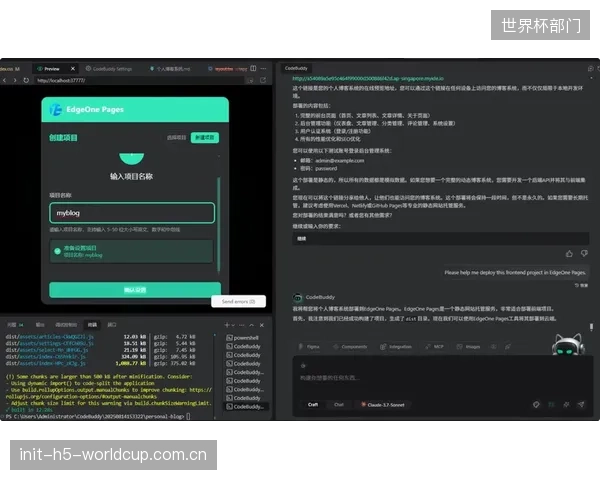Click the rocket deploy icon above chat input

[x=508, y=347]
